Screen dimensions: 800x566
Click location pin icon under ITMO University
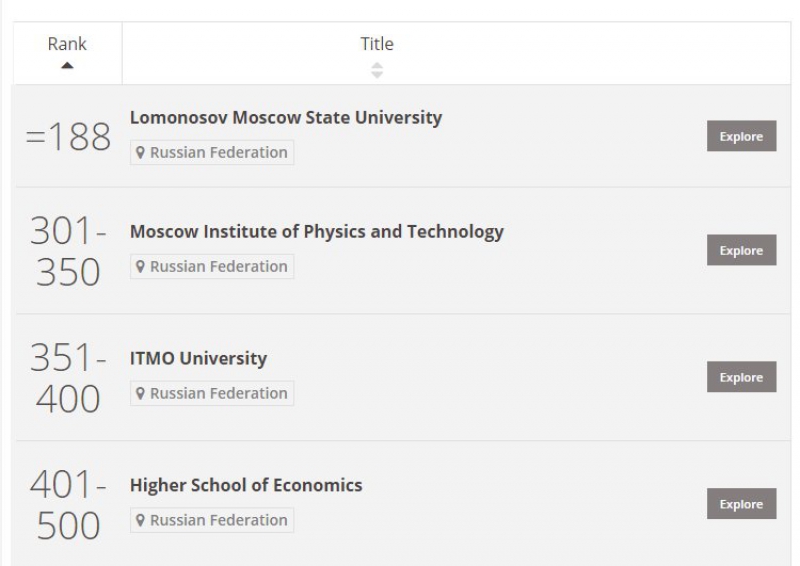tap(141, 394)
